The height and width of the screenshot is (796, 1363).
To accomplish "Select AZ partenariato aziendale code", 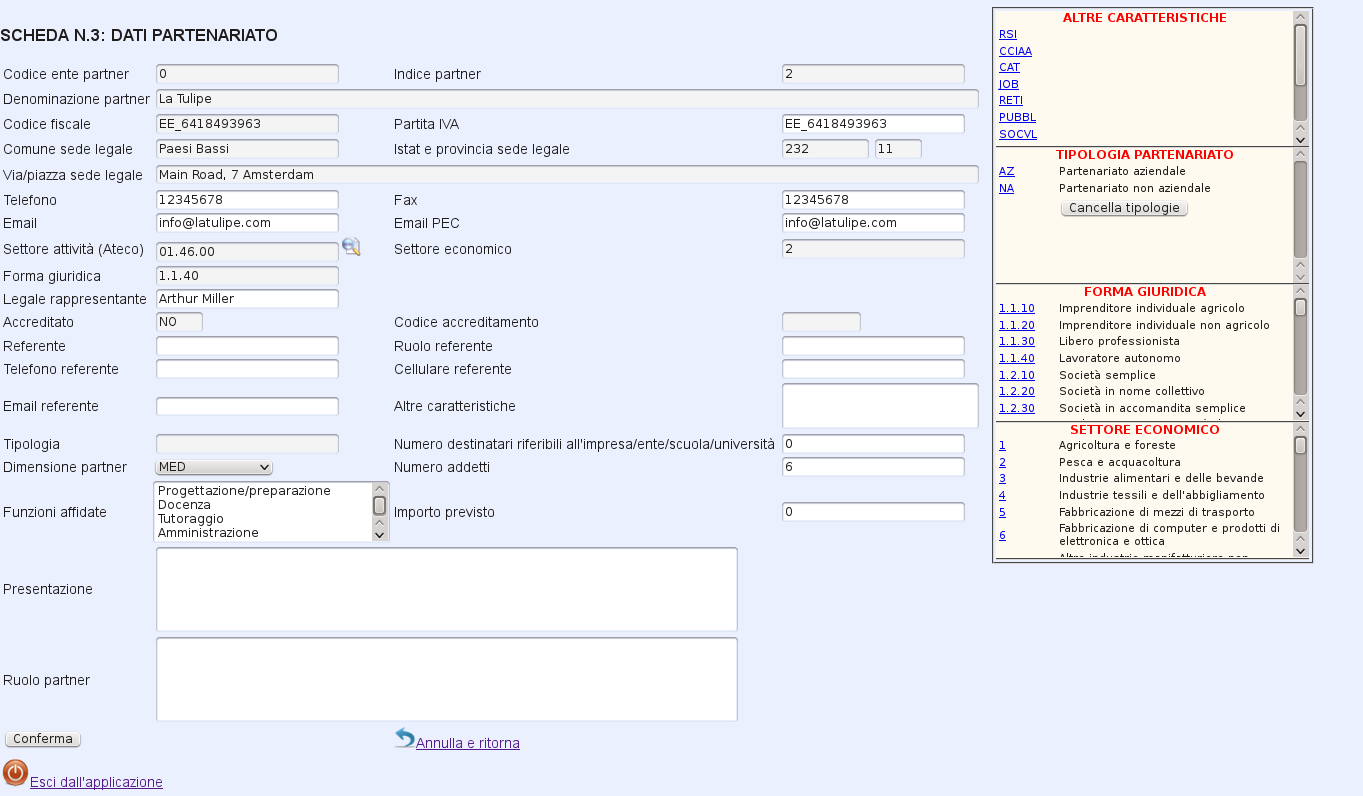I will 1006,171.
